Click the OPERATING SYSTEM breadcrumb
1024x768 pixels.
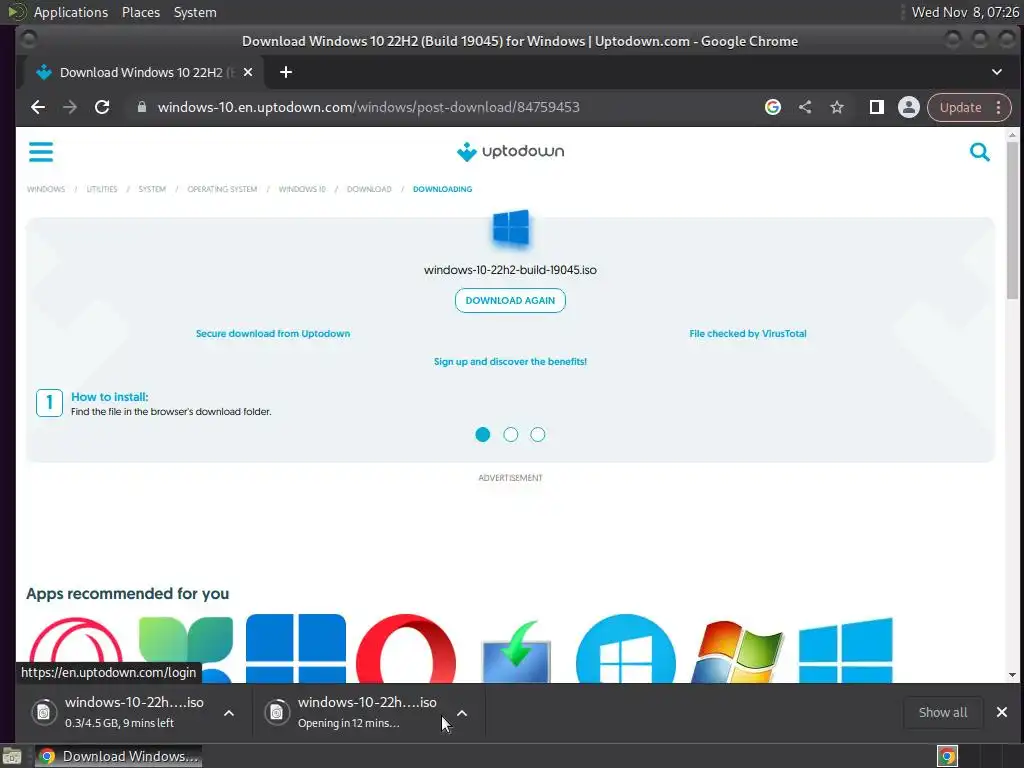click(x=222, y=189)
